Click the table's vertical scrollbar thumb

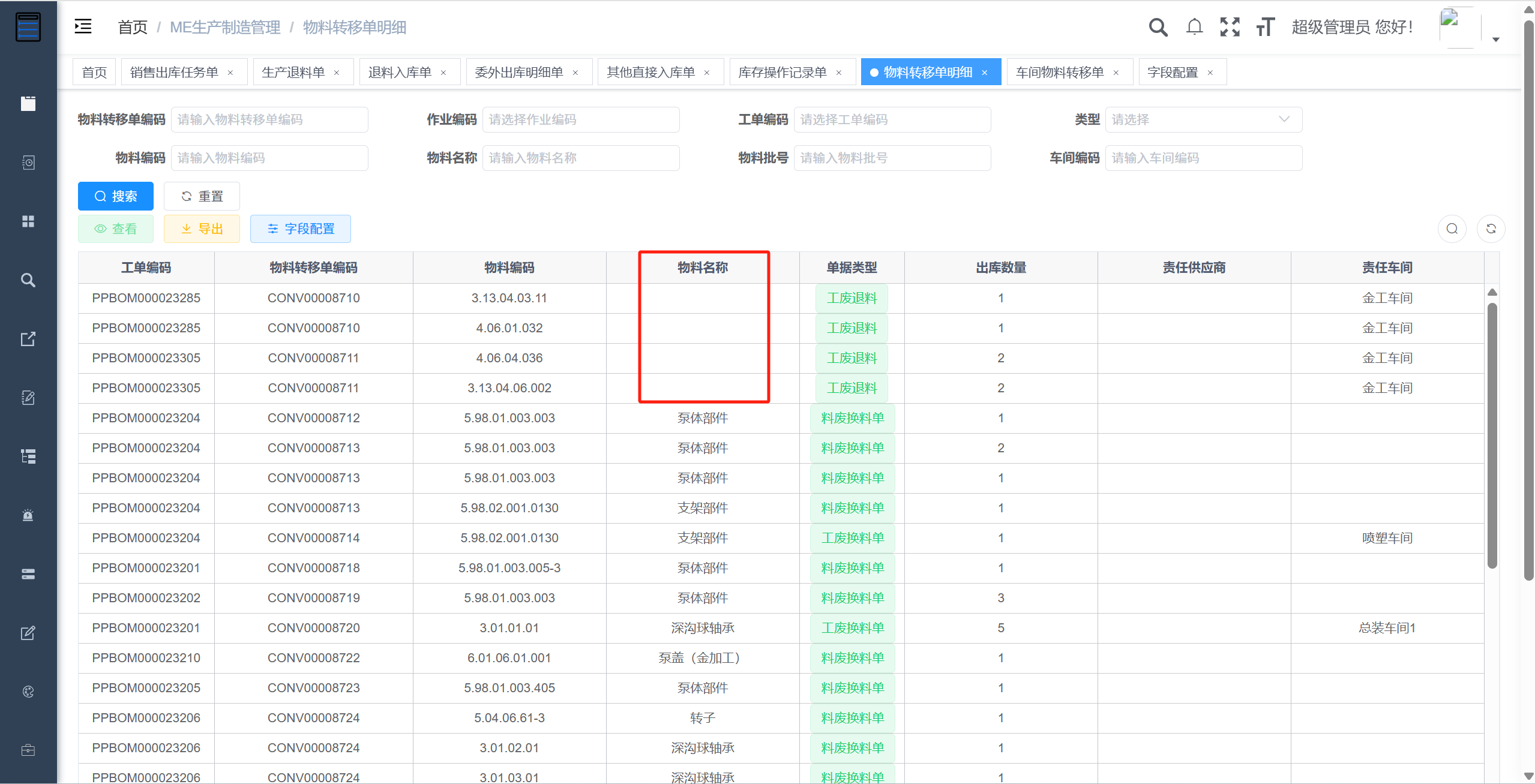point(1492,435)
